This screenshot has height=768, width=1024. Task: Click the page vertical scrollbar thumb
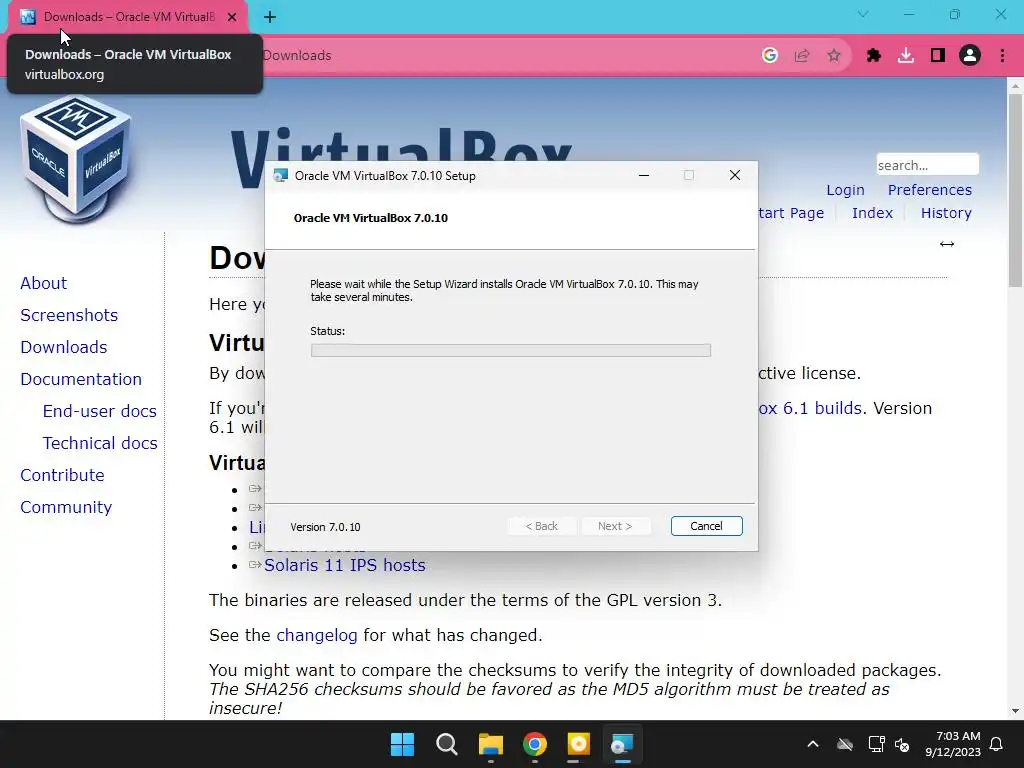click(1015, 189)
